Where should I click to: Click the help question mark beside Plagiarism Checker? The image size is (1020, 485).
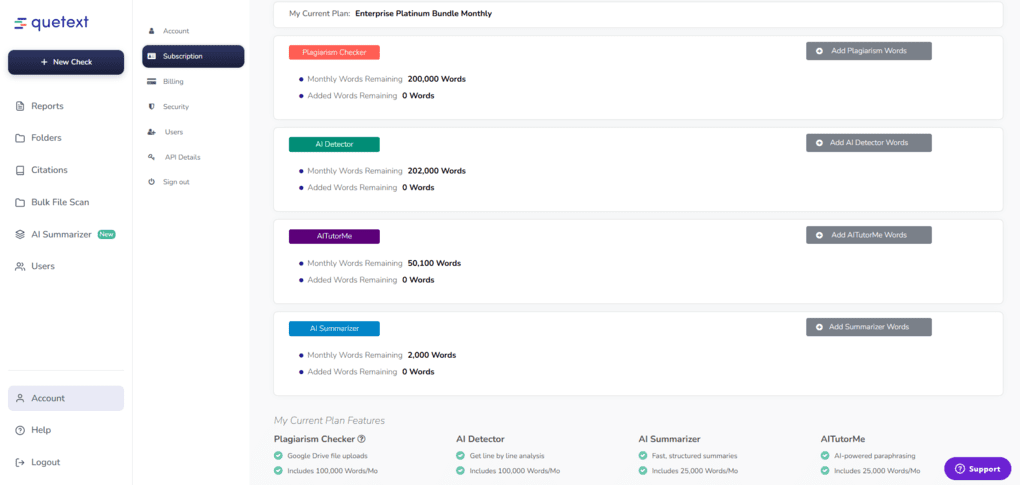pos(362,438)
